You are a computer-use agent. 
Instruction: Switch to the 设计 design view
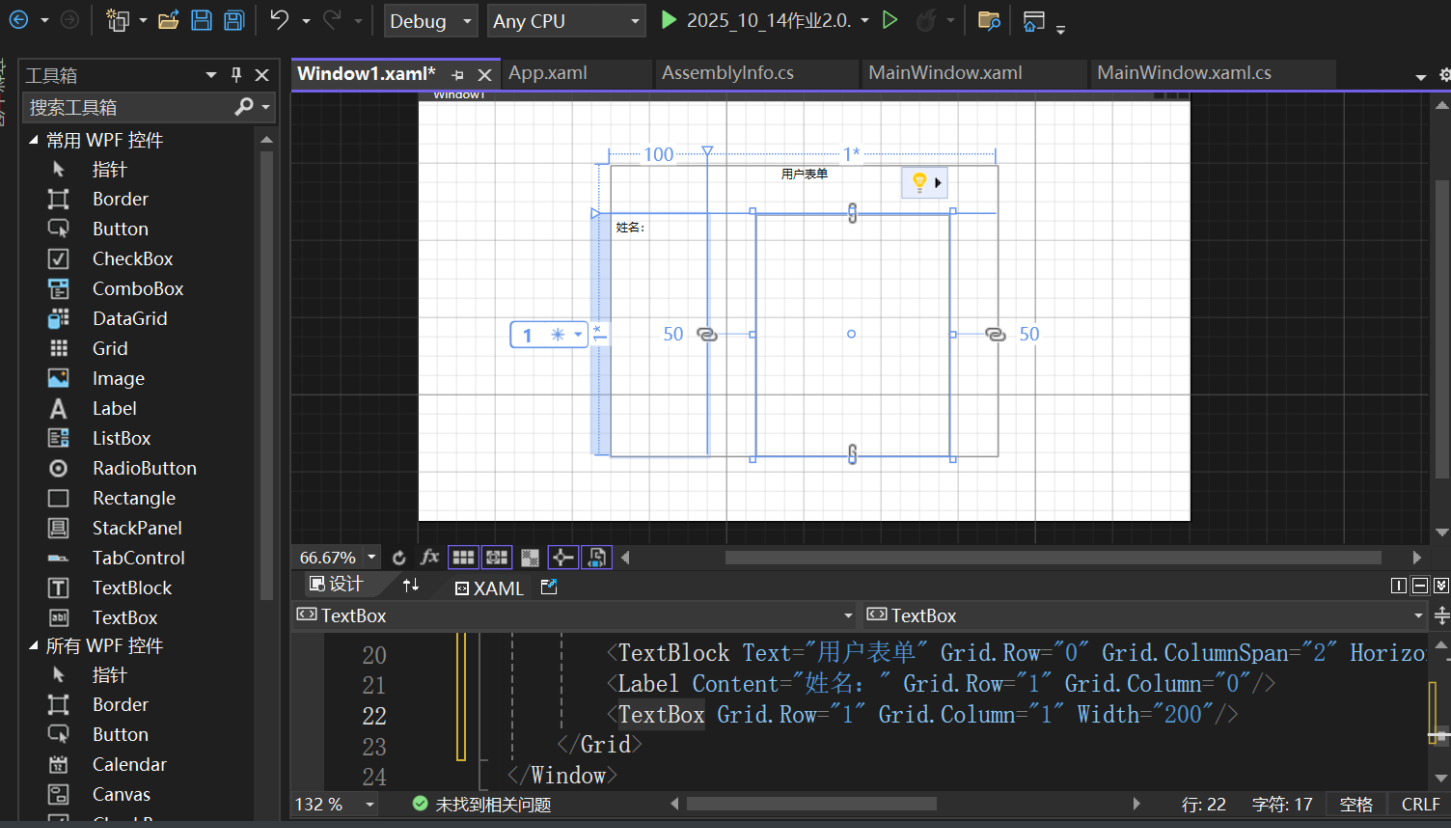(x=337, y=585)
